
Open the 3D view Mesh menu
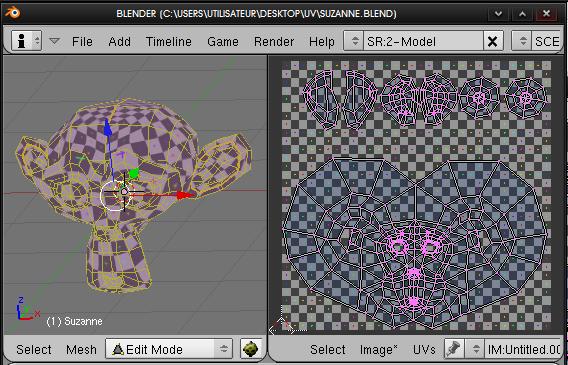(81, 349)
